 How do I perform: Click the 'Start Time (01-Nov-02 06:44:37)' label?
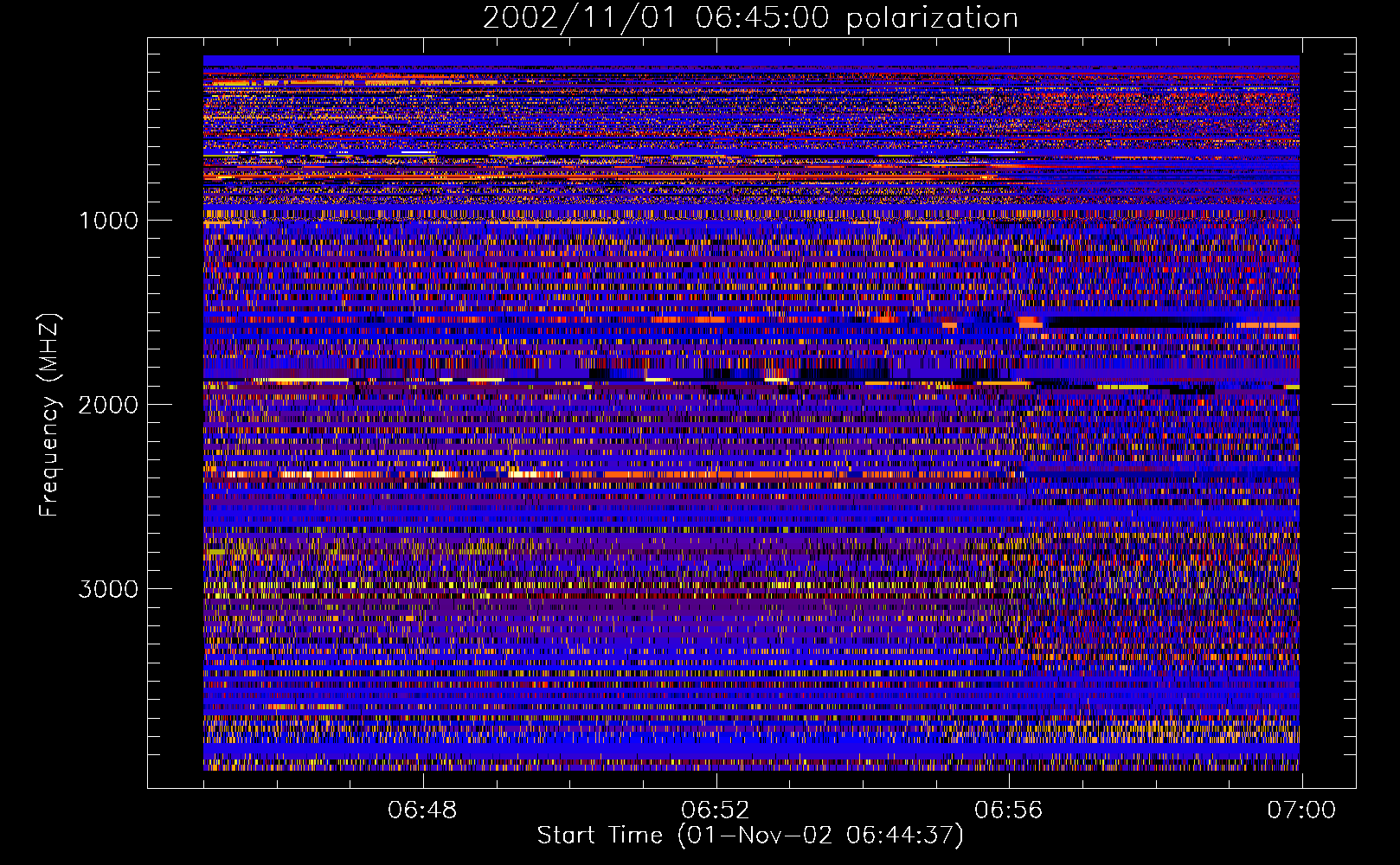coord(750,836)
